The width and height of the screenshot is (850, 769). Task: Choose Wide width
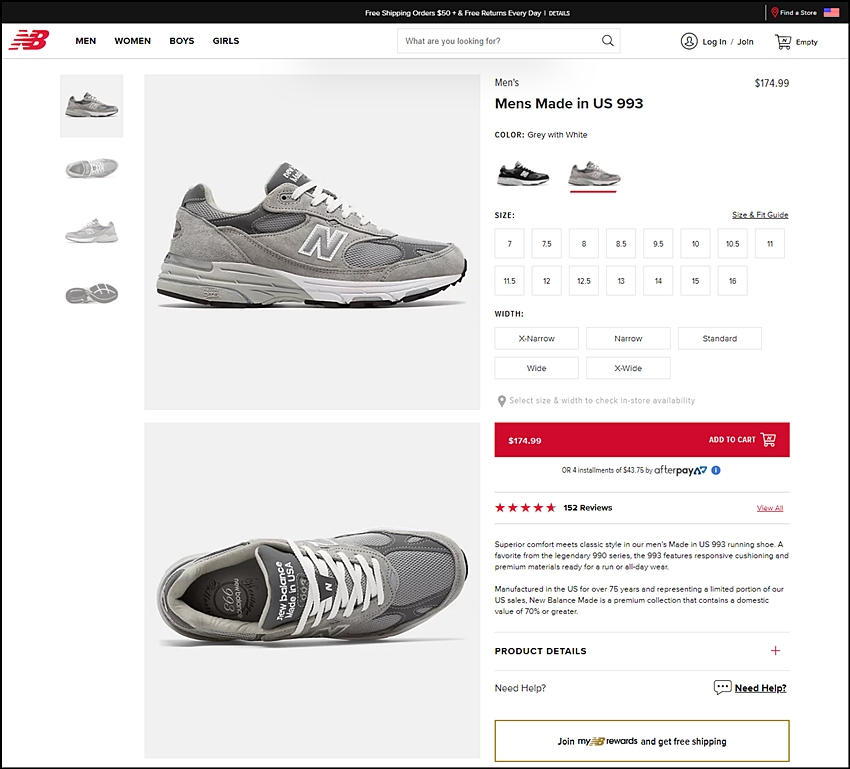click(x=537, y=368)
